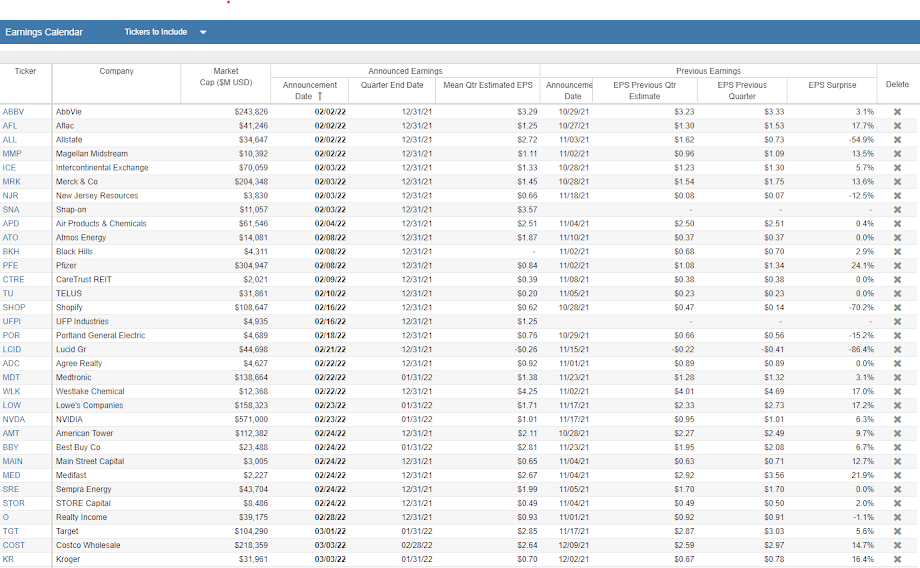The height and width of the screenshot is (568, 920).
Task: Delete the BBY Best Buy Co row
Action: tap(897, 448)
